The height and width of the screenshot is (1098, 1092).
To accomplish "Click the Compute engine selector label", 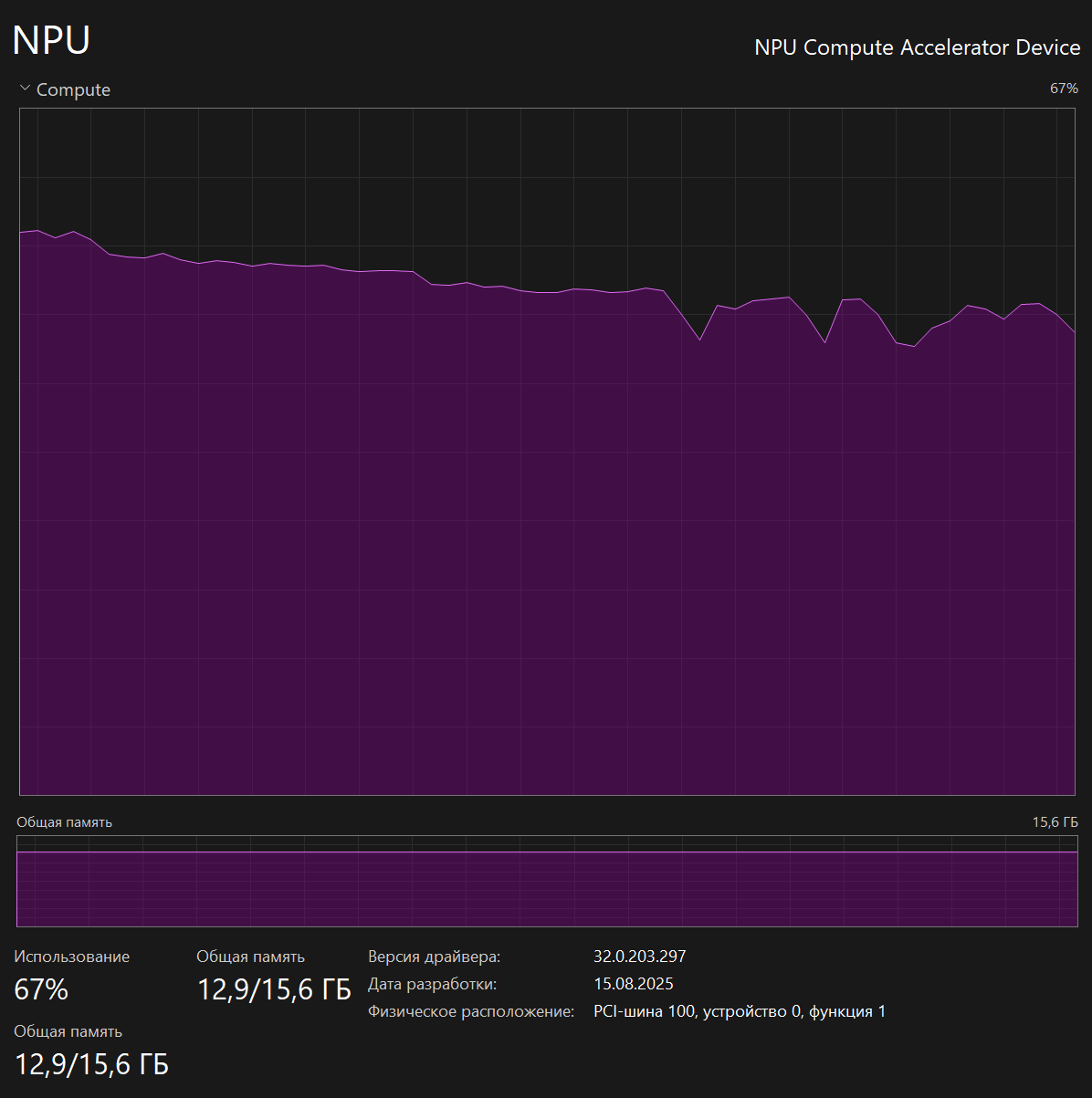I will (x=73, y=89).
